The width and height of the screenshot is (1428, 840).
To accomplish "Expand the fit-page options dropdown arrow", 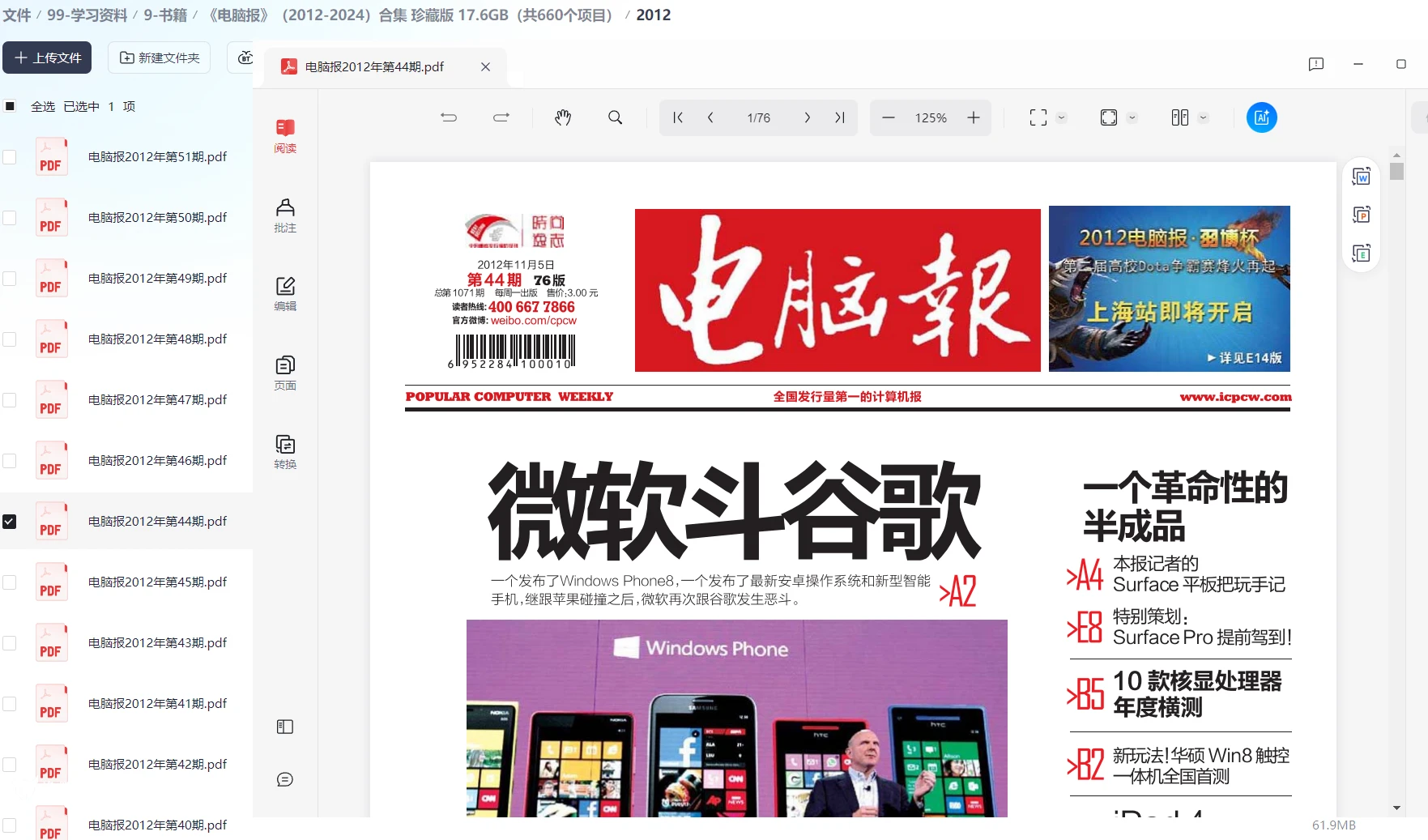I will click(x=1132, y=117).
